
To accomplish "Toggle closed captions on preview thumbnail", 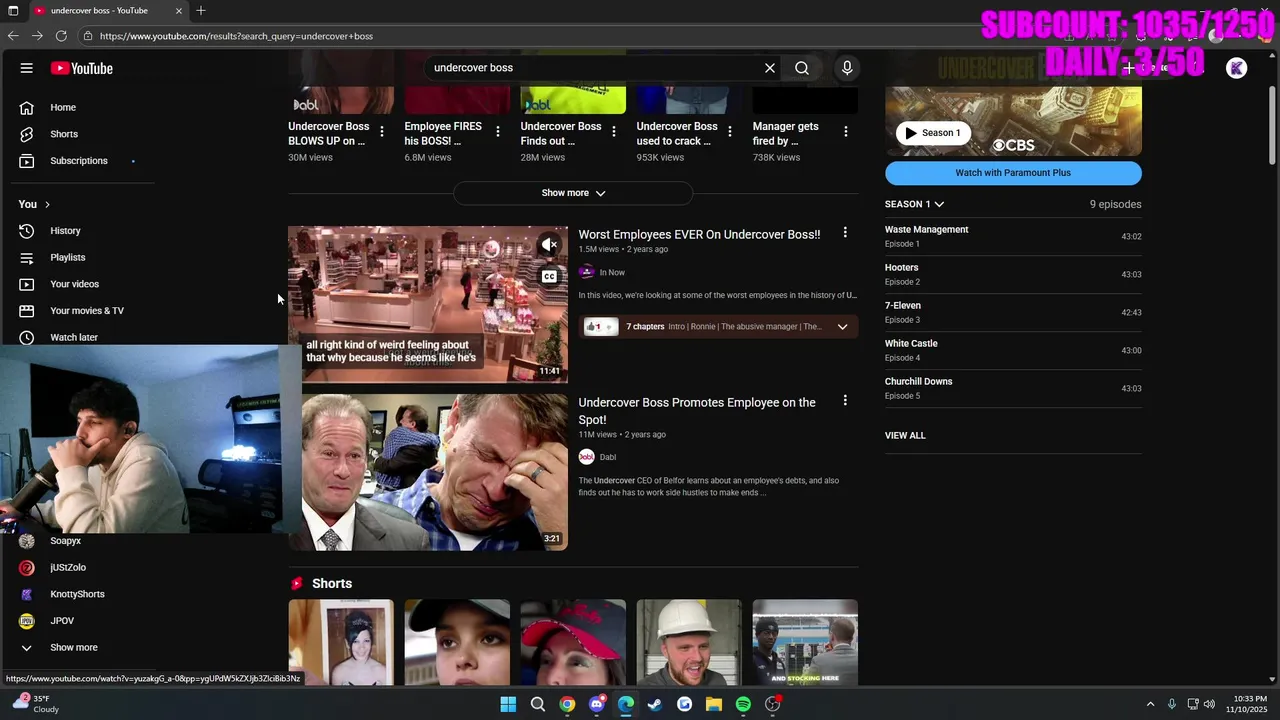I will coord(549,277).
